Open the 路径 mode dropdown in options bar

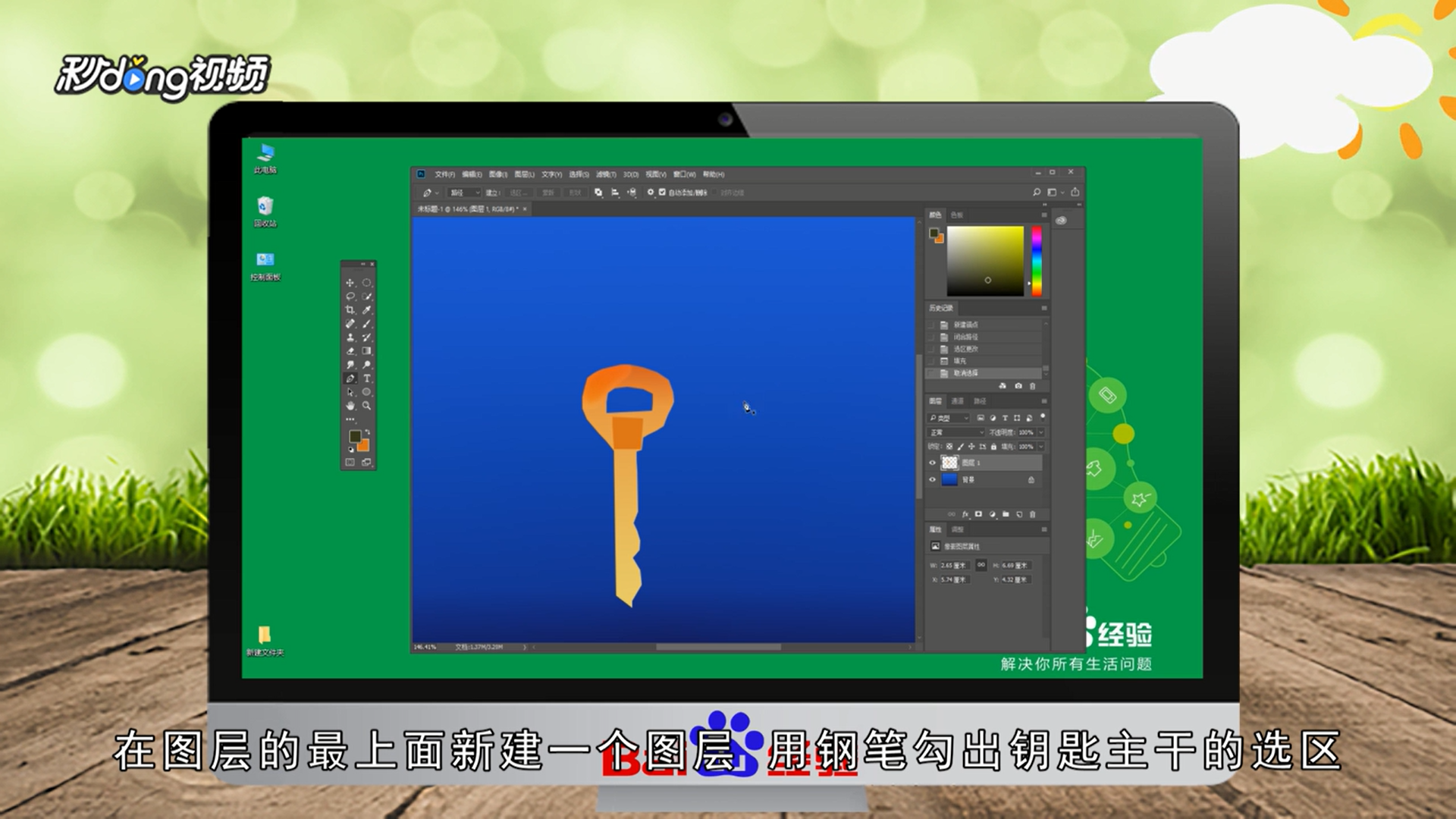[463, 193]
